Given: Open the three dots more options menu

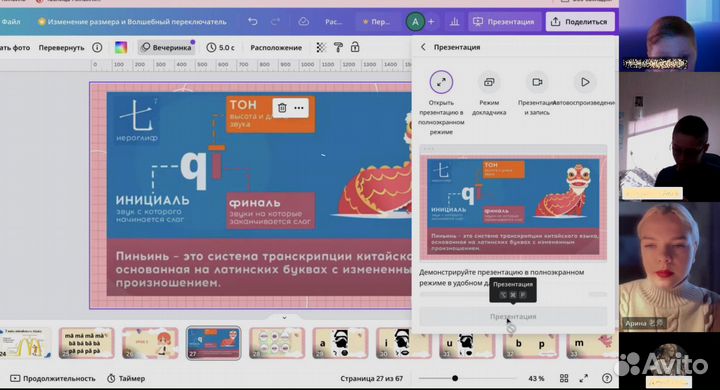Looking at the screenshot, I should [299, 108].
